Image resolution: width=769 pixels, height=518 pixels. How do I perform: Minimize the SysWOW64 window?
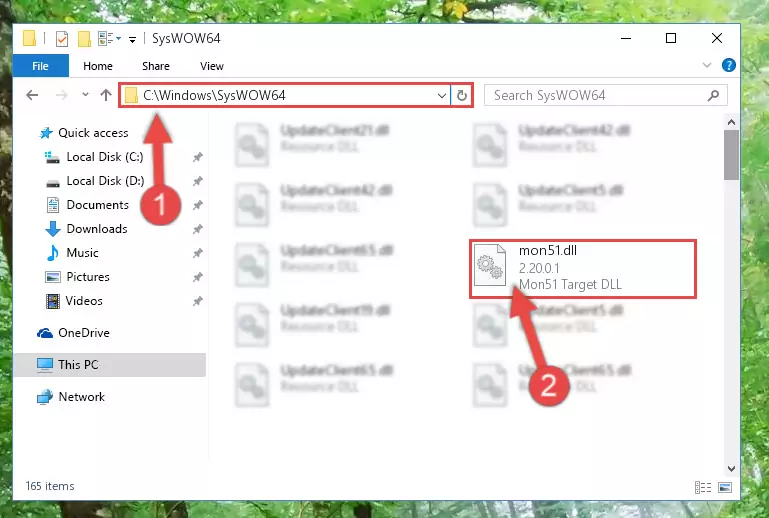tap(626, 38)
